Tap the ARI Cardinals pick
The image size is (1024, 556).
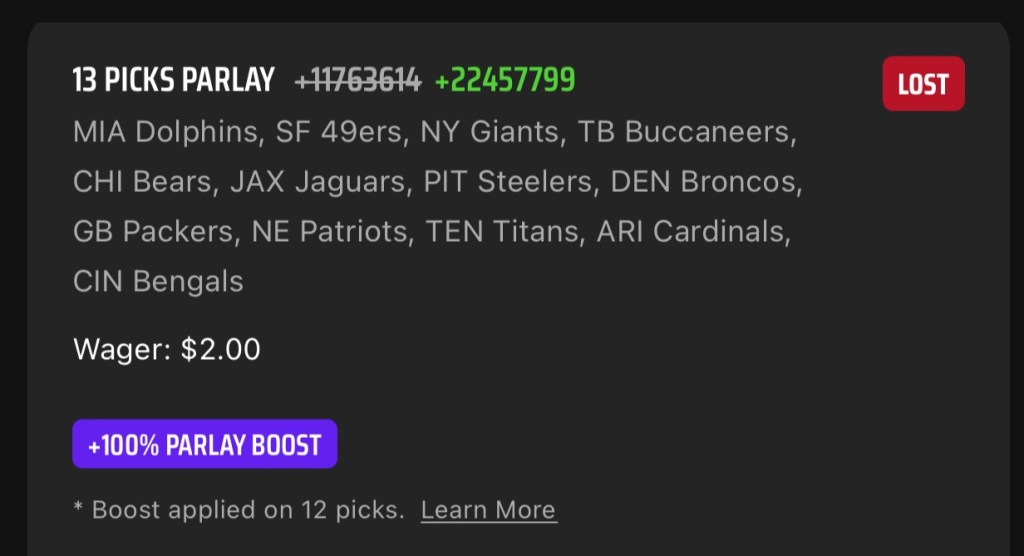point(692,232)
